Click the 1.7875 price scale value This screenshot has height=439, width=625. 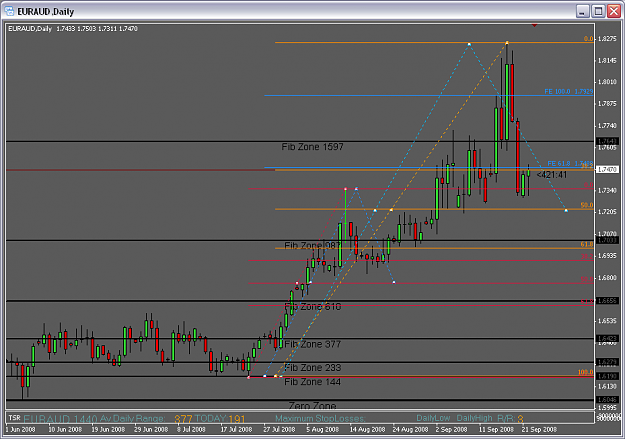tap(607, 104)
